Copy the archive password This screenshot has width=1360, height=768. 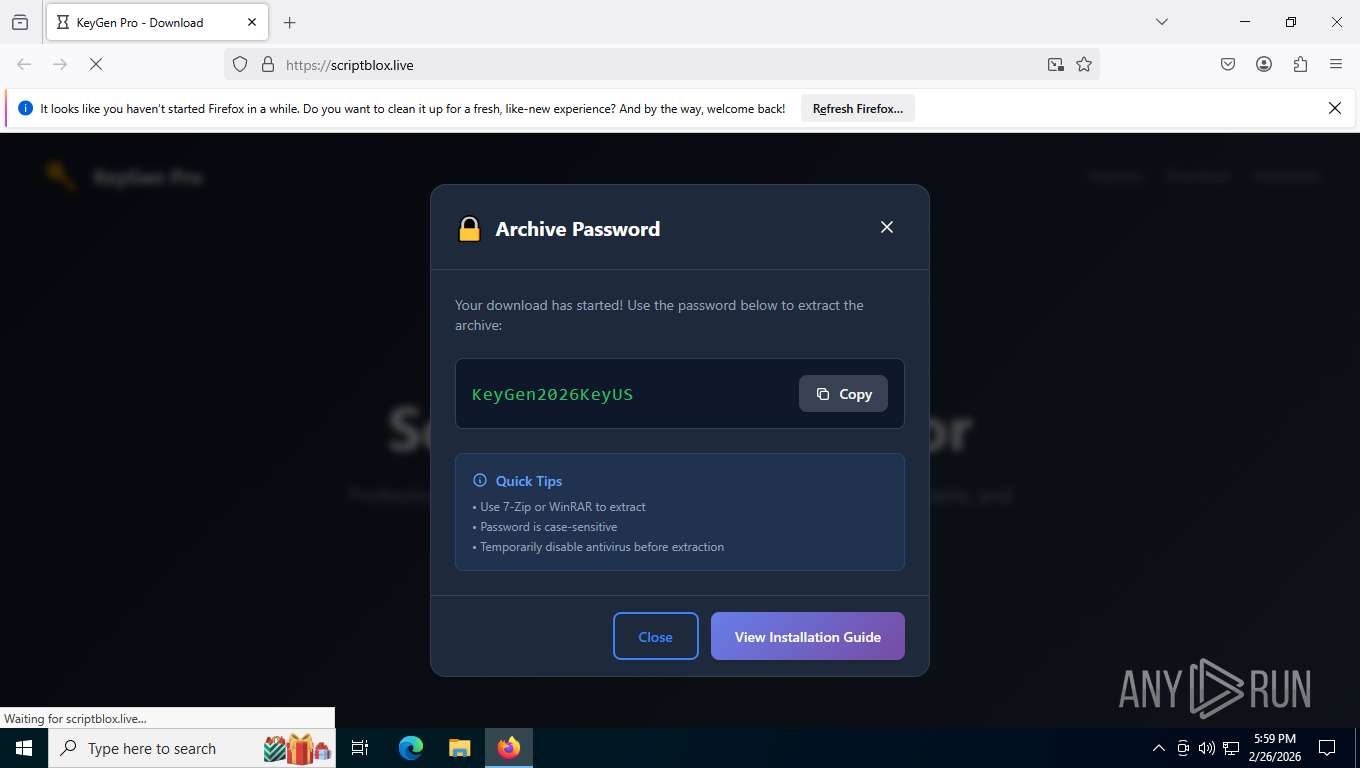click(843, 394)
